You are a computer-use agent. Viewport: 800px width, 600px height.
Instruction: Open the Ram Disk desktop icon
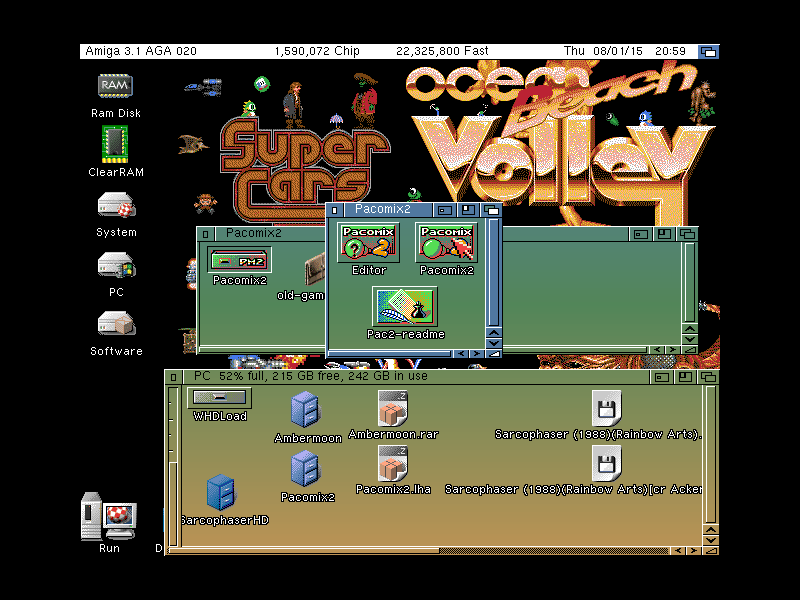(x=115, y=86)
